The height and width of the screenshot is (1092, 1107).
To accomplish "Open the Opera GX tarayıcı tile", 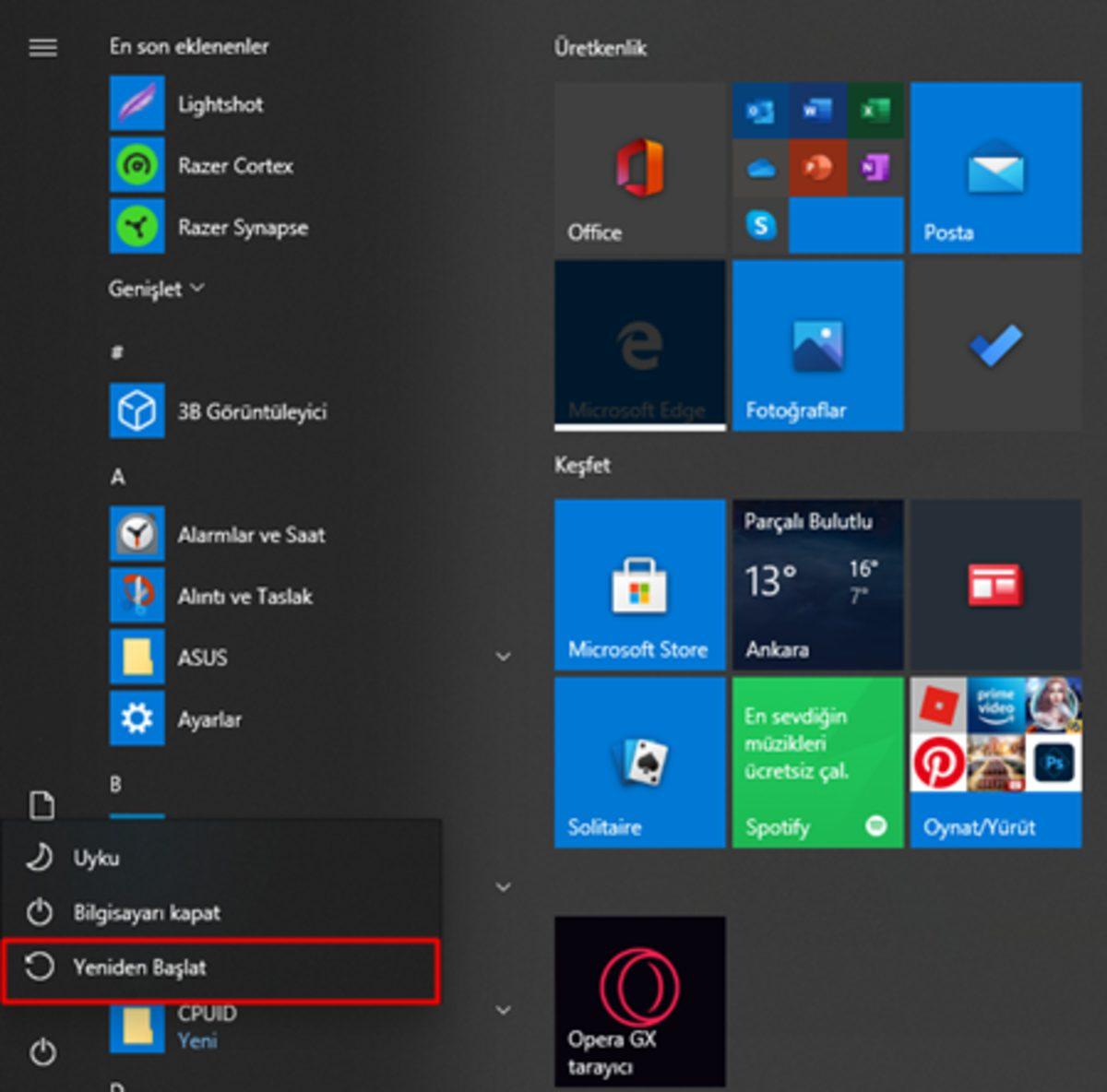I will tap(639, 1001).
